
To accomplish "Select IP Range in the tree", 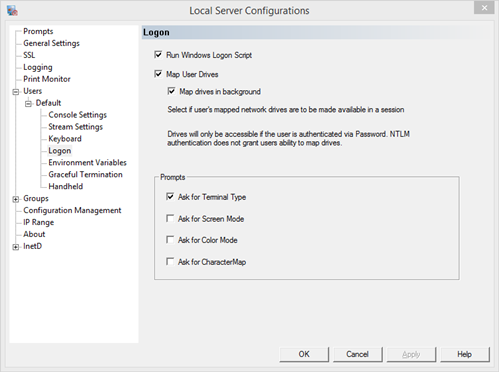I will pos(38,222).
